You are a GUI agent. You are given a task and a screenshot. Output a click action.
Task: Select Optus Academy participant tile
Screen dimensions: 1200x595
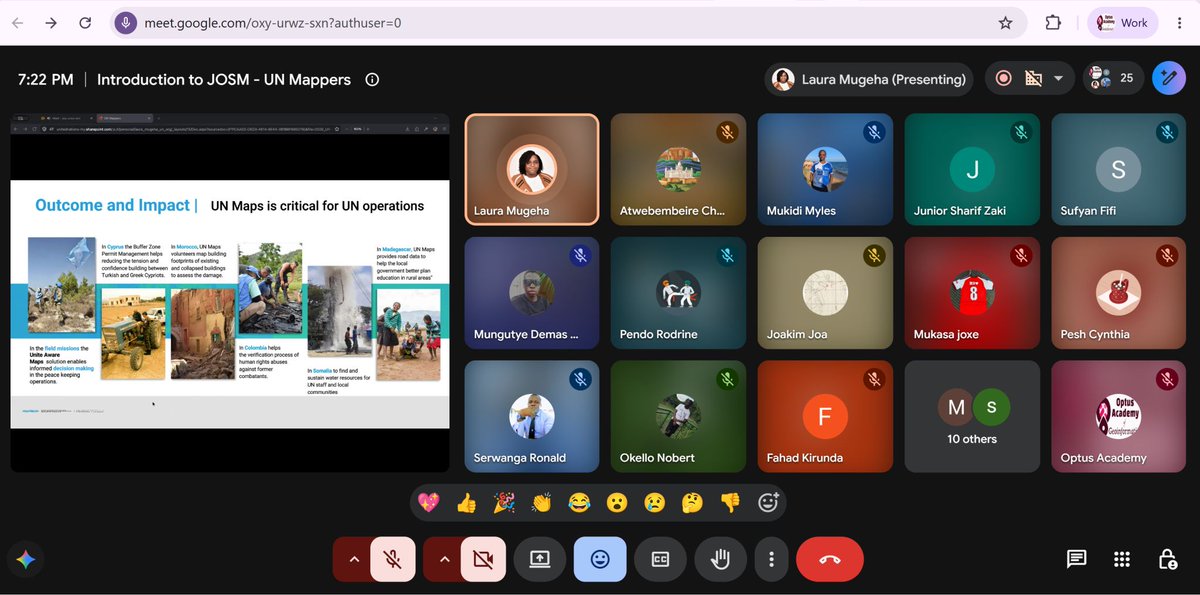pos(1118,416)
